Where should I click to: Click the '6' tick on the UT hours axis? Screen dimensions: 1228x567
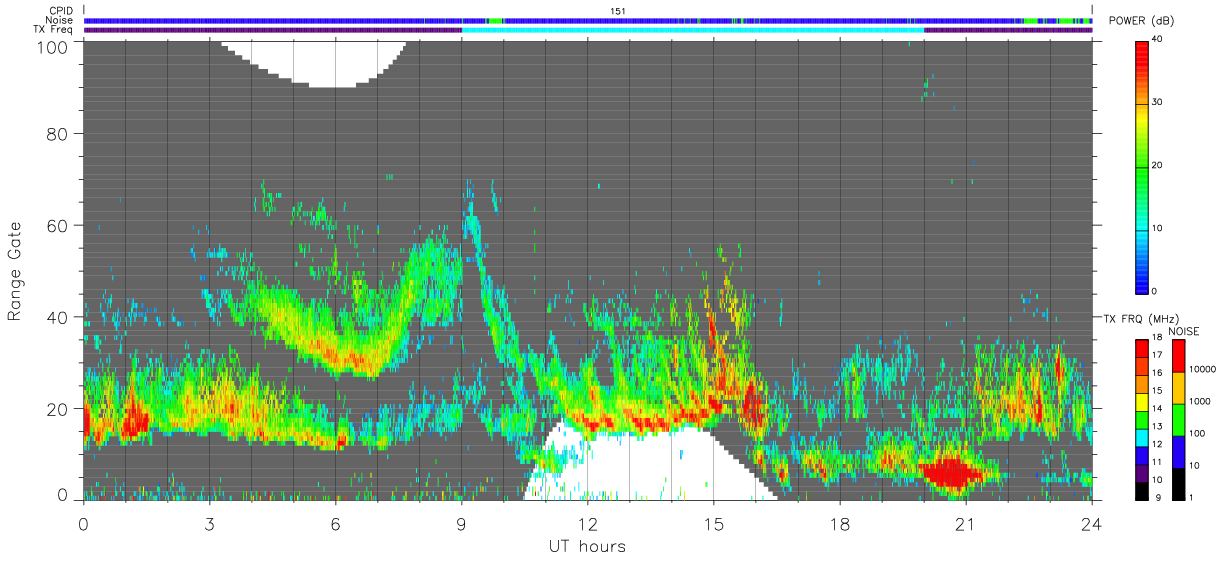coord(335,523)
